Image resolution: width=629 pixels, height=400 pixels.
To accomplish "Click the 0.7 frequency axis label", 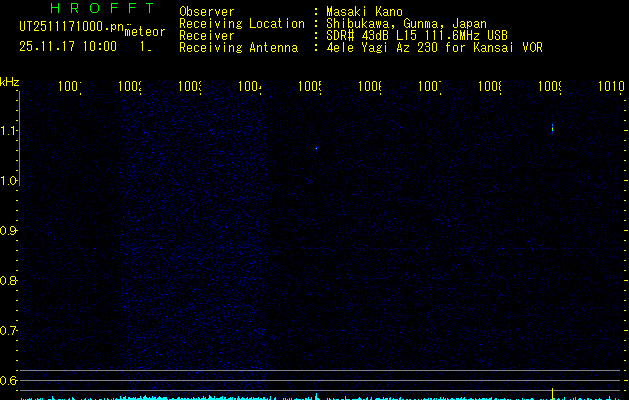I will pyautogui.click(x=8, y=331).
